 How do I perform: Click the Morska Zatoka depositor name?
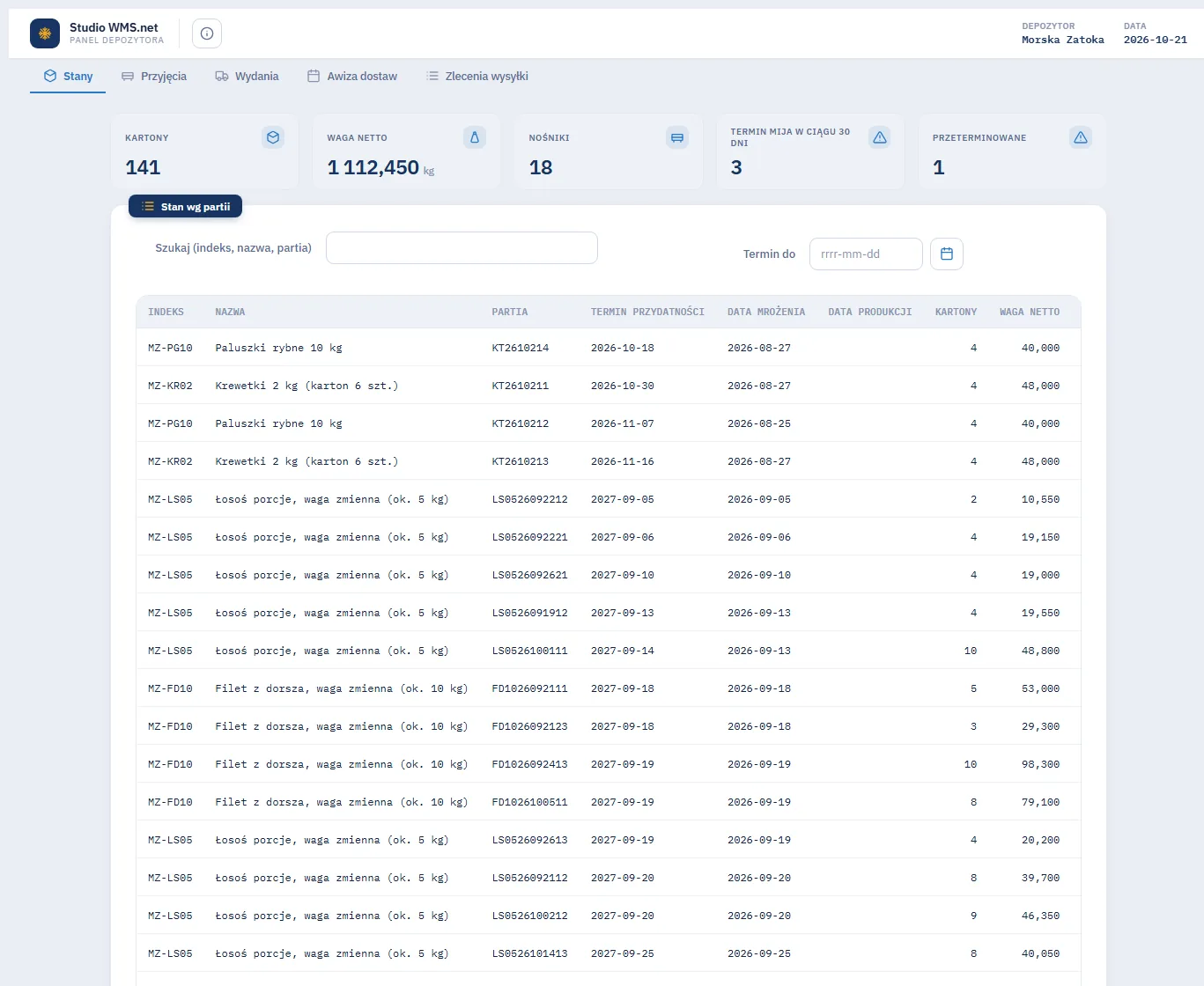click(x=1063, y=40)
